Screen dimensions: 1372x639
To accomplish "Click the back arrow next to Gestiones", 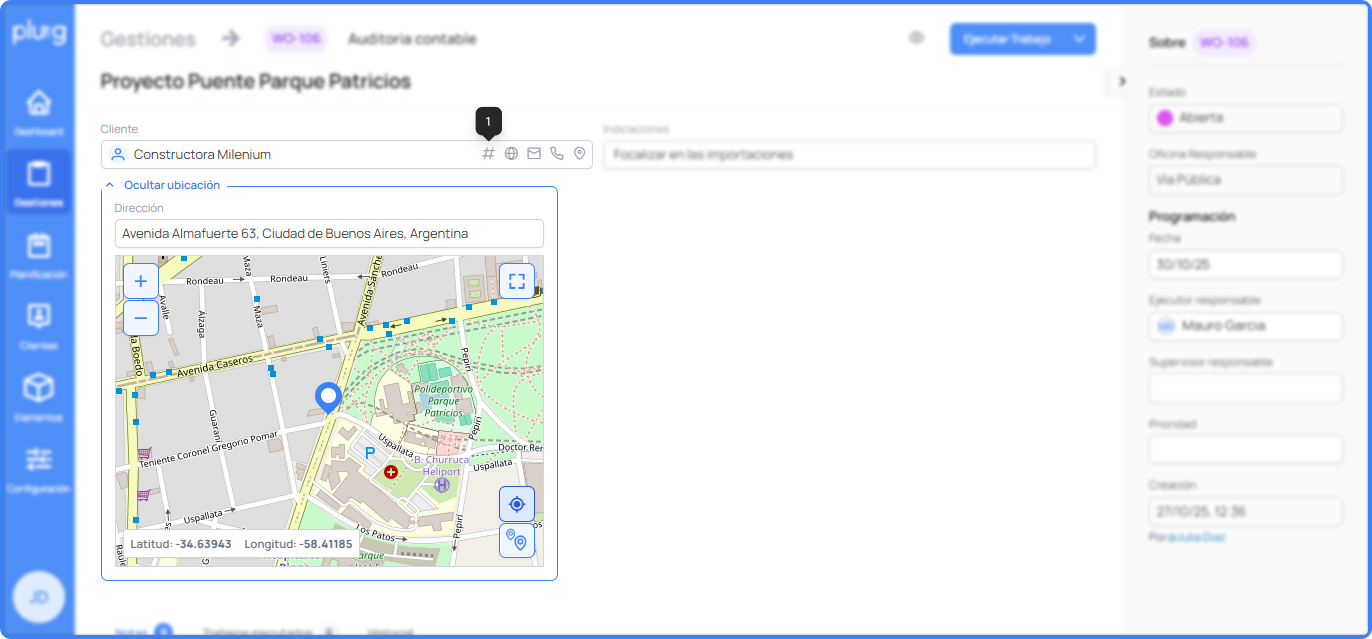I will (231, 38).
